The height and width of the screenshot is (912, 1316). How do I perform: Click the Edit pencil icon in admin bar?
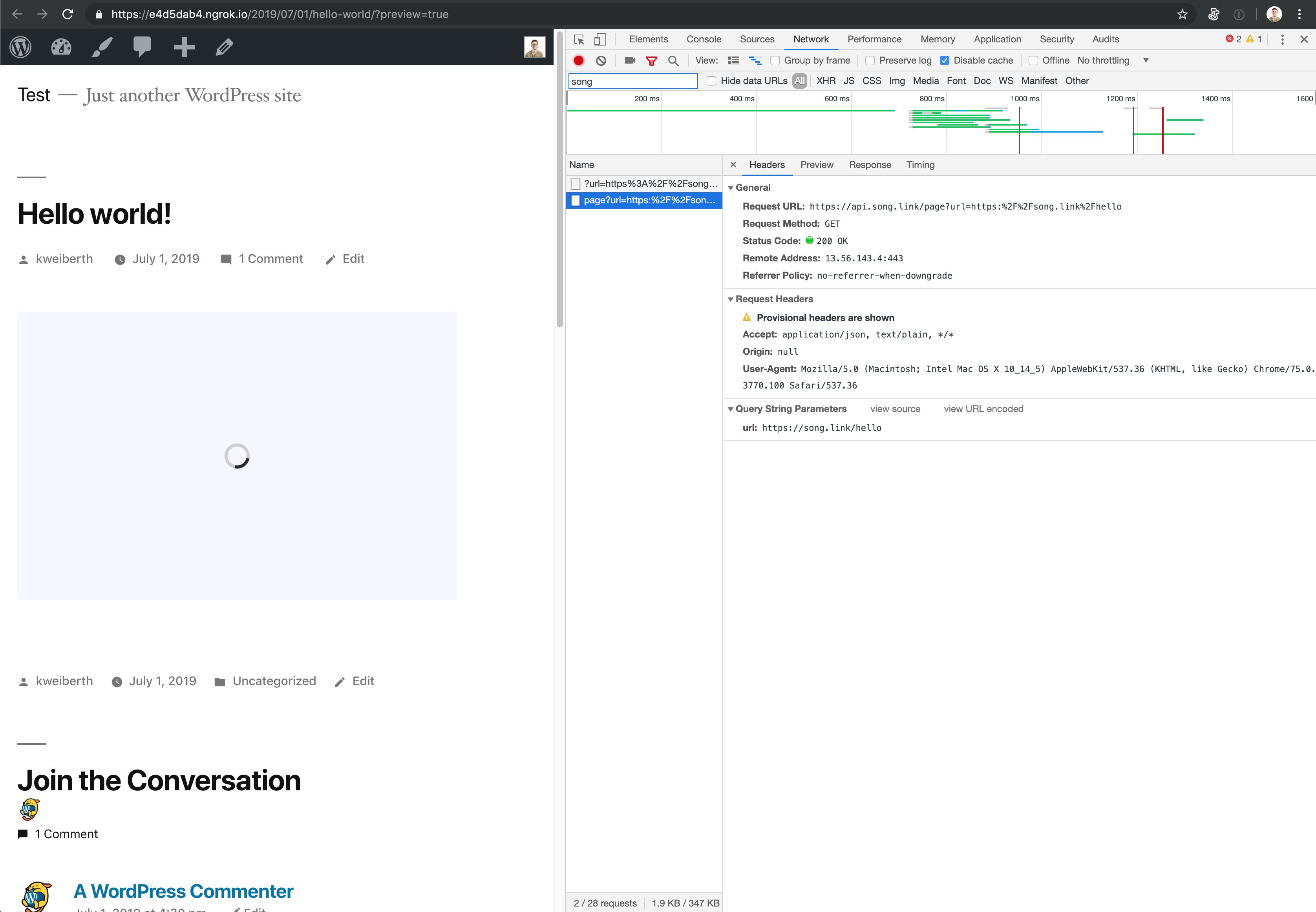(224, 47)
